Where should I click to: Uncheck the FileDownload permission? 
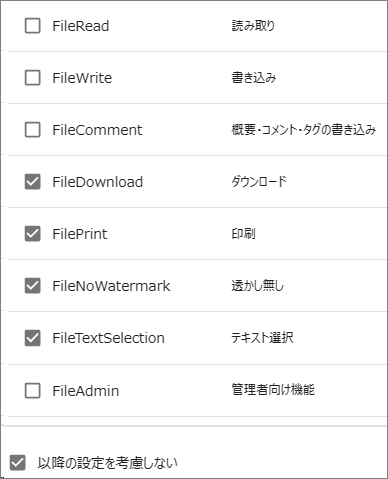tap(33, 182)
